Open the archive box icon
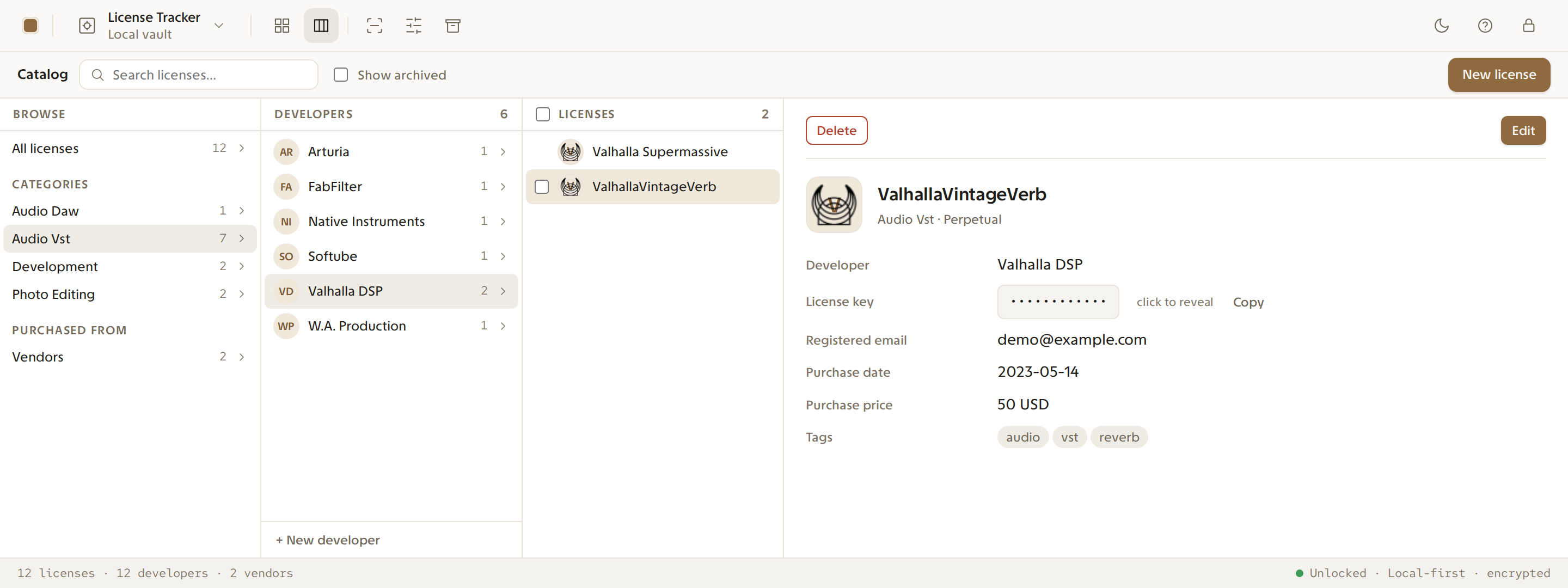 (x=453, y=26)
